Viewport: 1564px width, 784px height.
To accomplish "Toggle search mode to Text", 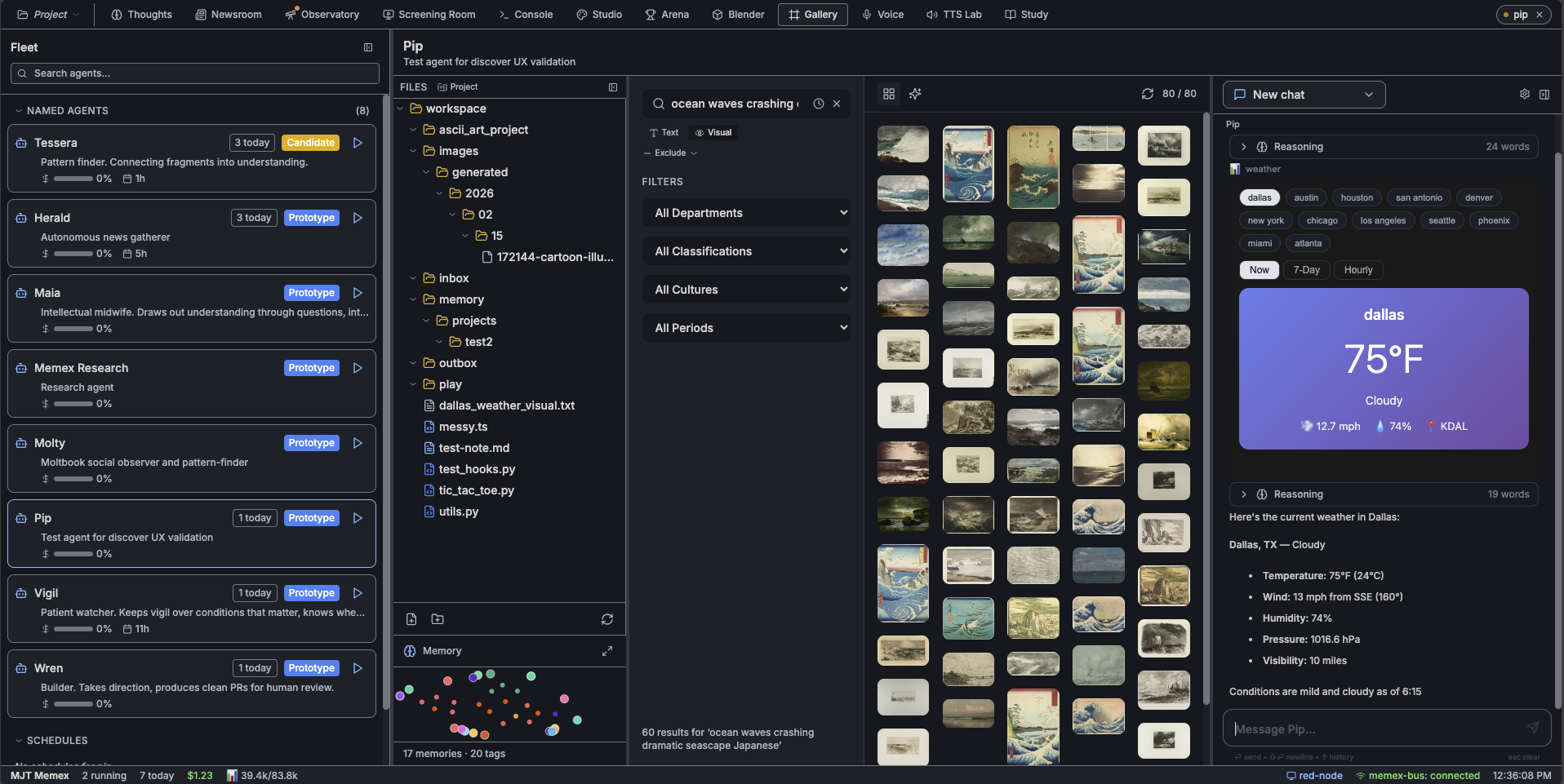I will coord(664,132).
